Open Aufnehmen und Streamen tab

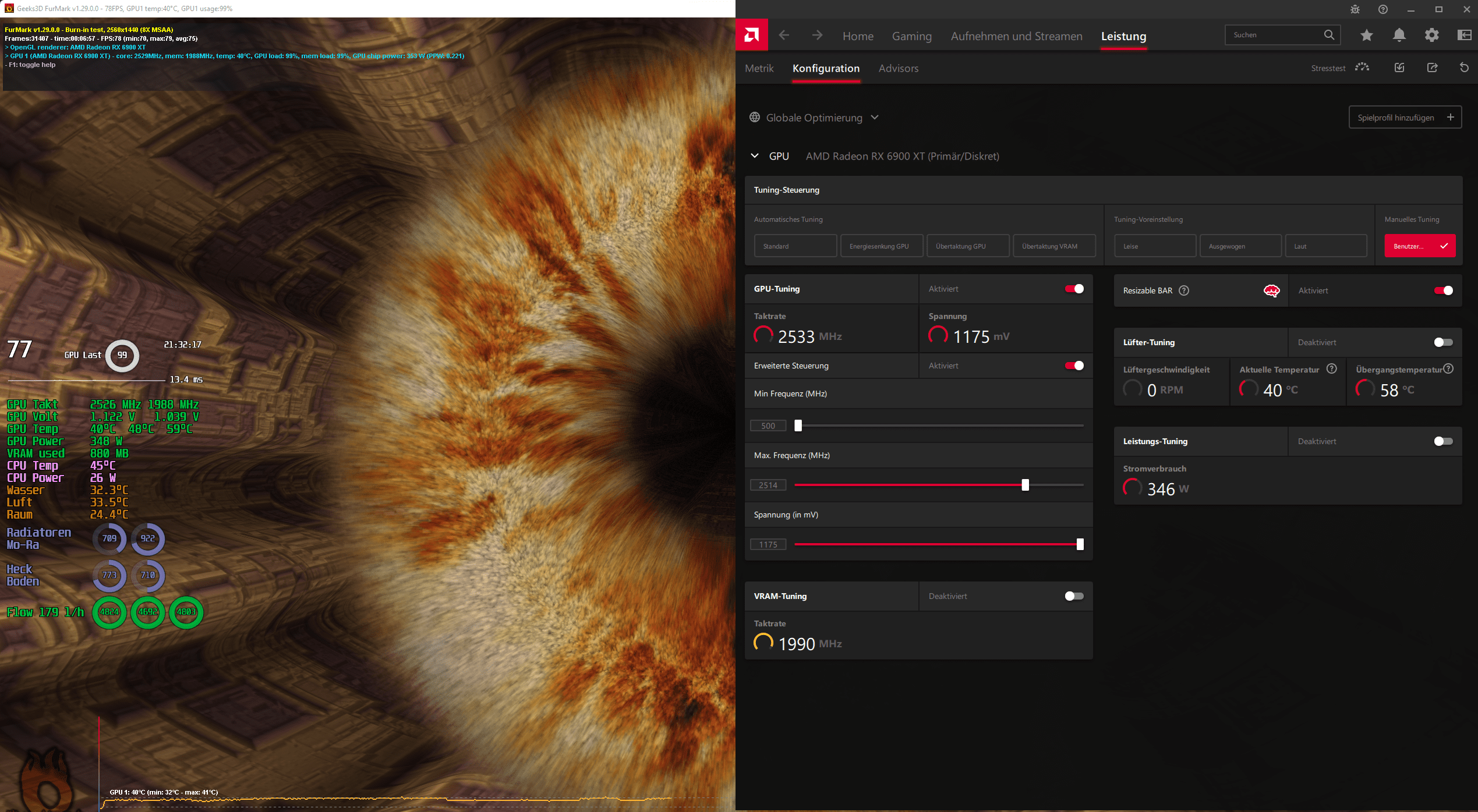pyautogui.click(x=1016, y=36)
